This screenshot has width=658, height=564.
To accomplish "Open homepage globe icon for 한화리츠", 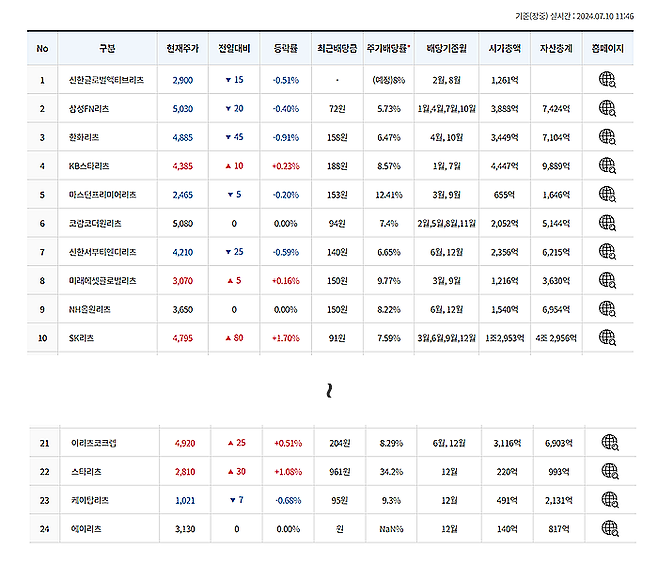I will [x=607, y=137].
